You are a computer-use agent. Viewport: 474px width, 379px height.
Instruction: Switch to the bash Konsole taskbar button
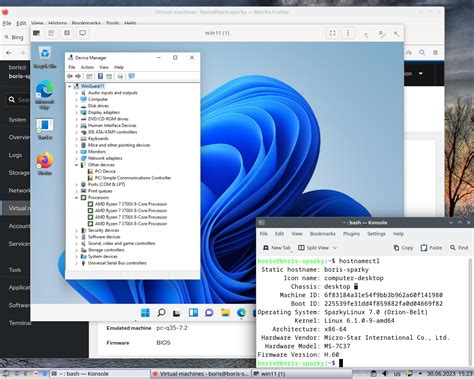100,374
